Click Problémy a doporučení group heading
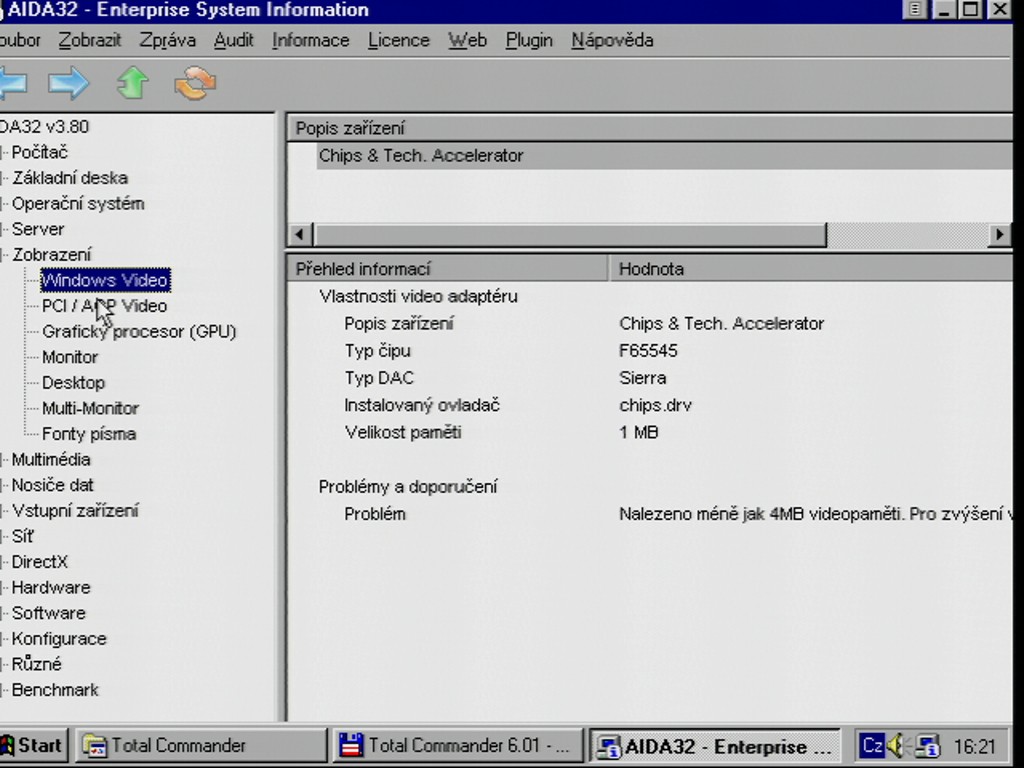Image resolution: width=1024 pixels, height=768 pixels. (x=408, y=487)
